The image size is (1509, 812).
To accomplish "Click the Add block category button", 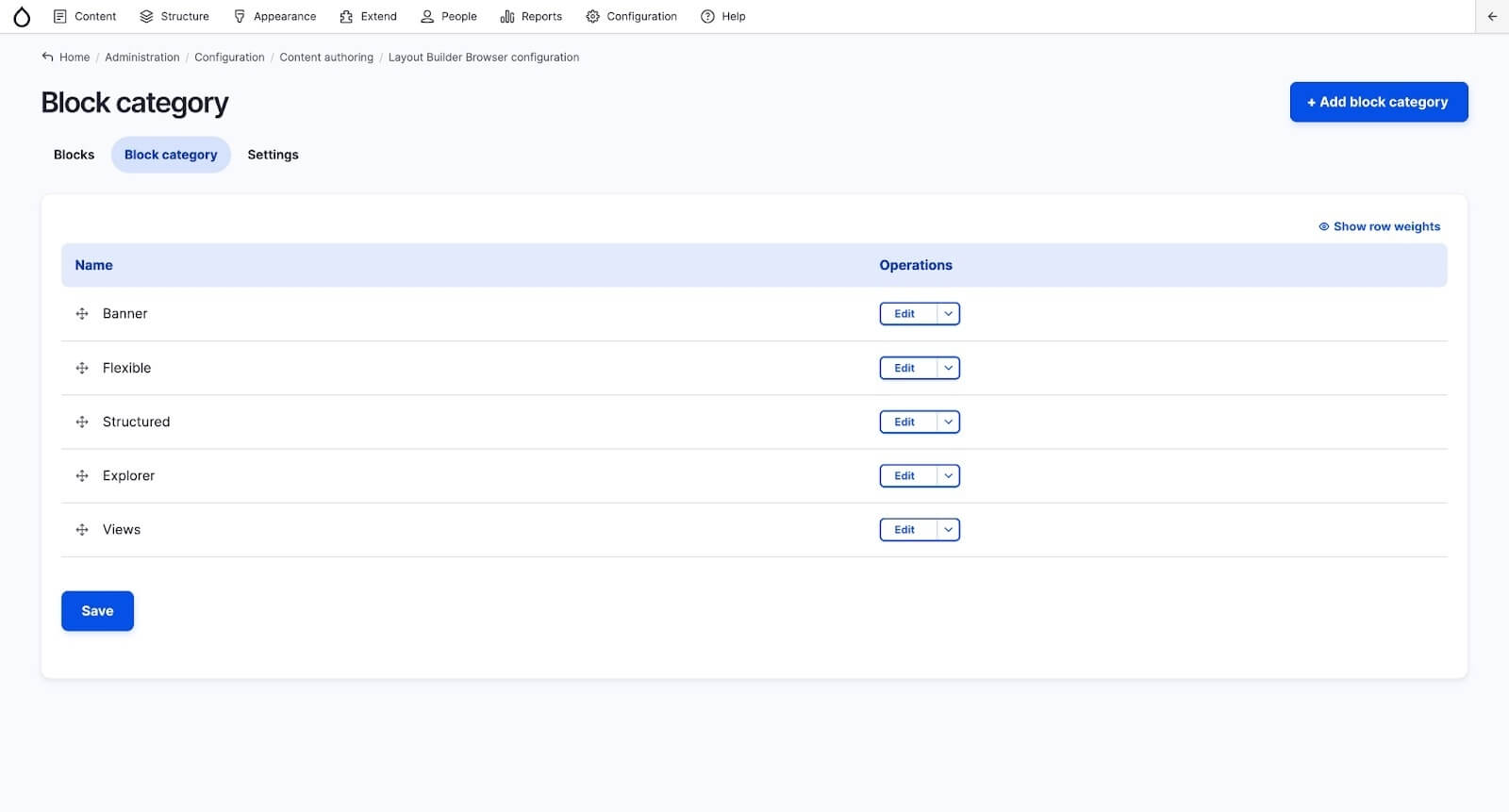I will pyautogui.click(x=1378, y=102).
